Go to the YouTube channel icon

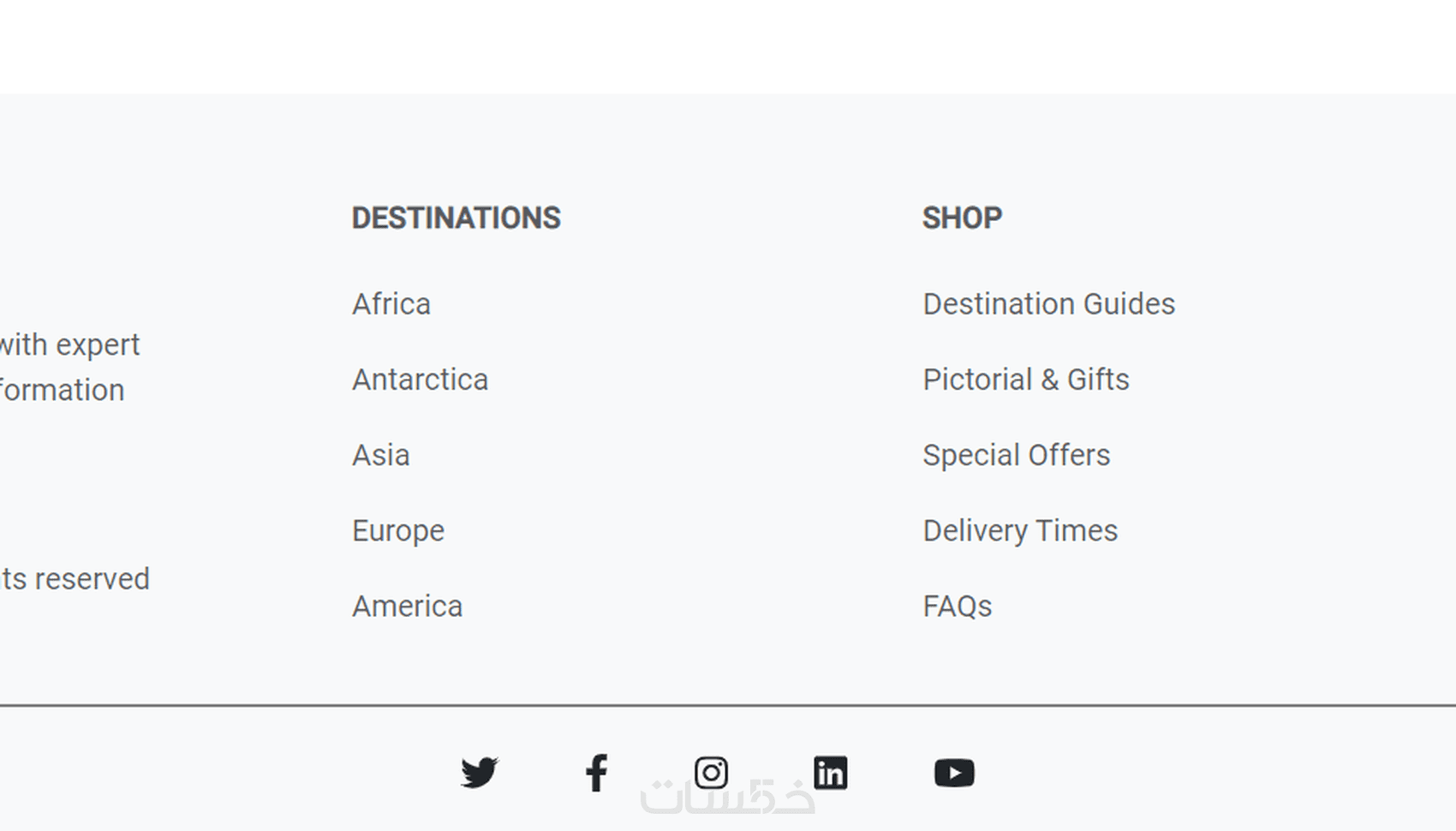954,773
